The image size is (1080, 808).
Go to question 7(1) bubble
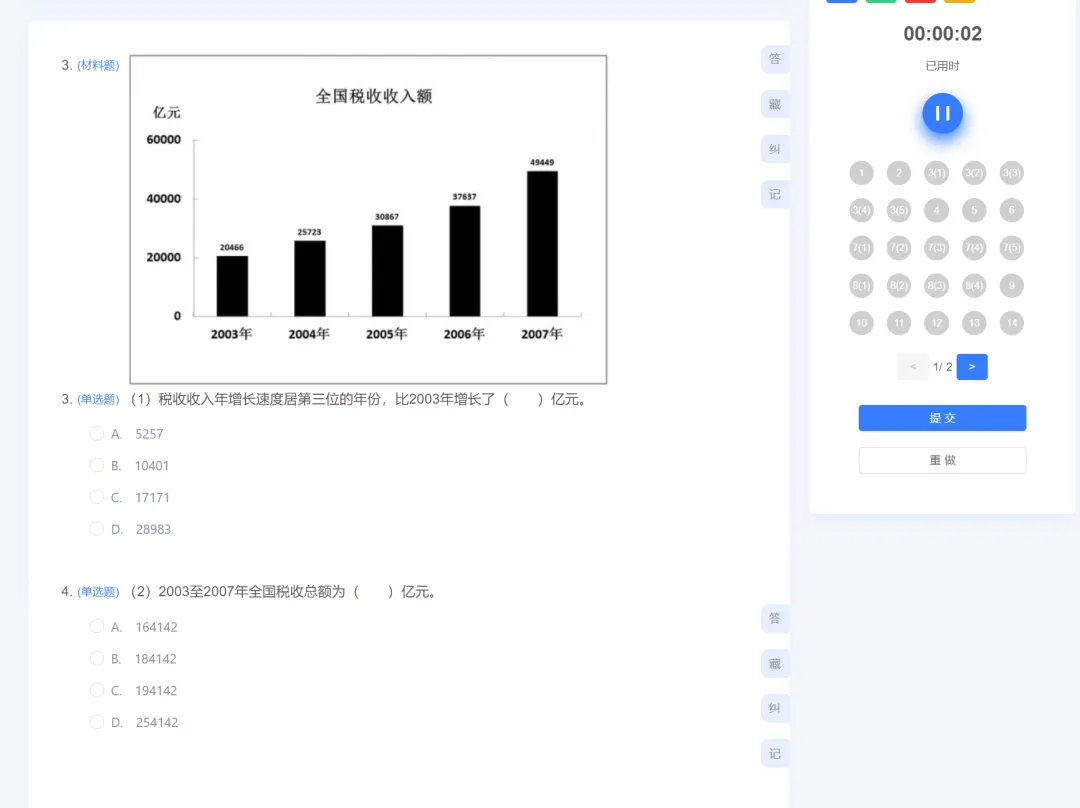[x=861, y=248]
